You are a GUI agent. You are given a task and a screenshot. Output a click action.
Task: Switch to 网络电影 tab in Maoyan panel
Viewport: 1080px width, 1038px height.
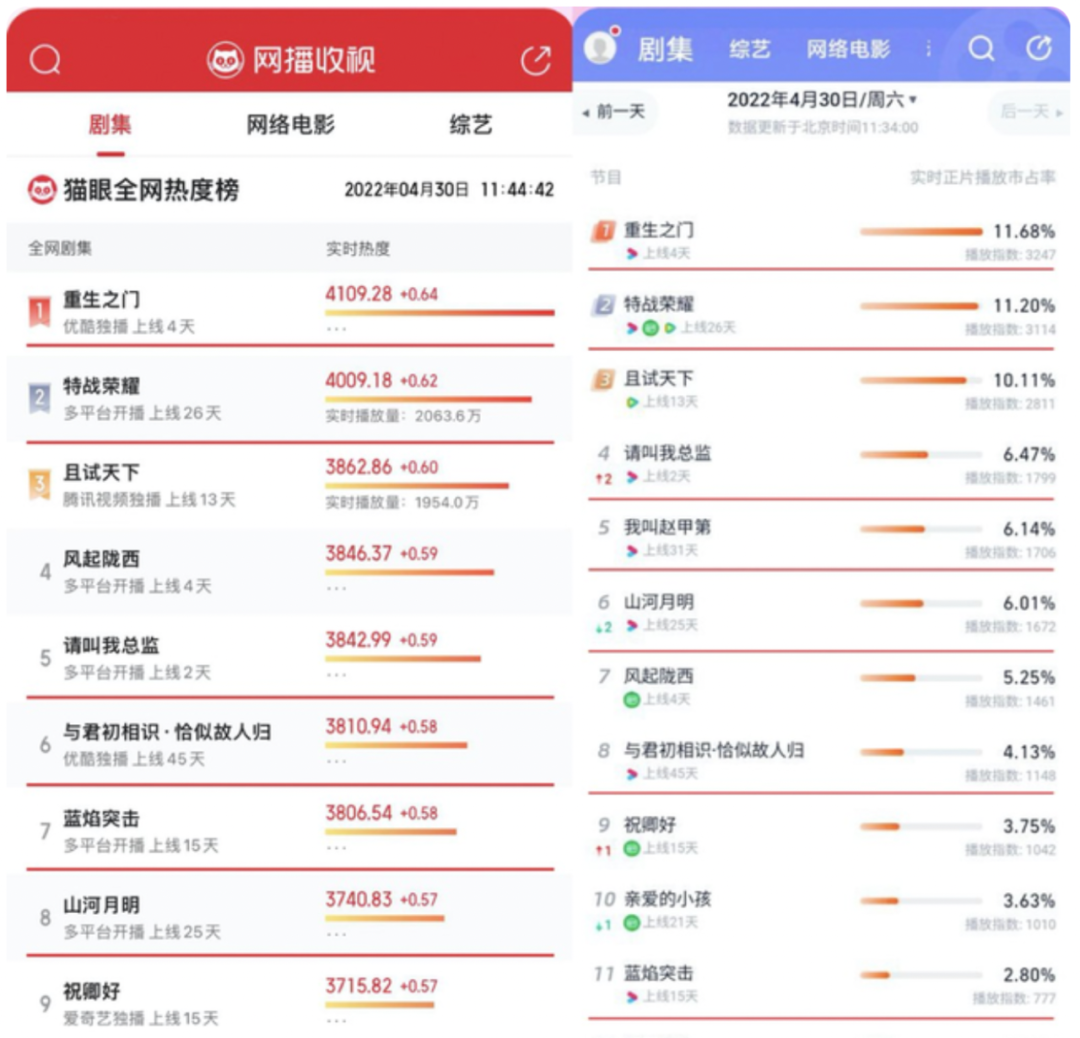pos(291,125)
